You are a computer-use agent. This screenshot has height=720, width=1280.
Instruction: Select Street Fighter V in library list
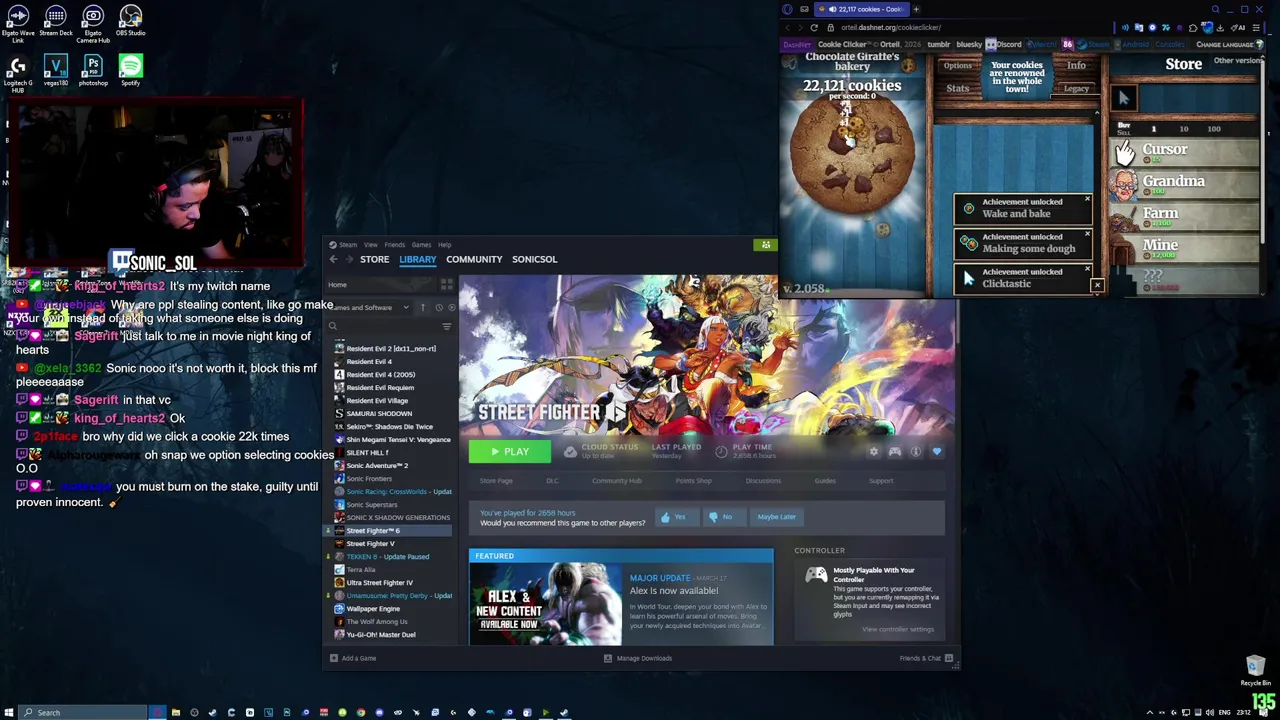[x=370, y=543]
